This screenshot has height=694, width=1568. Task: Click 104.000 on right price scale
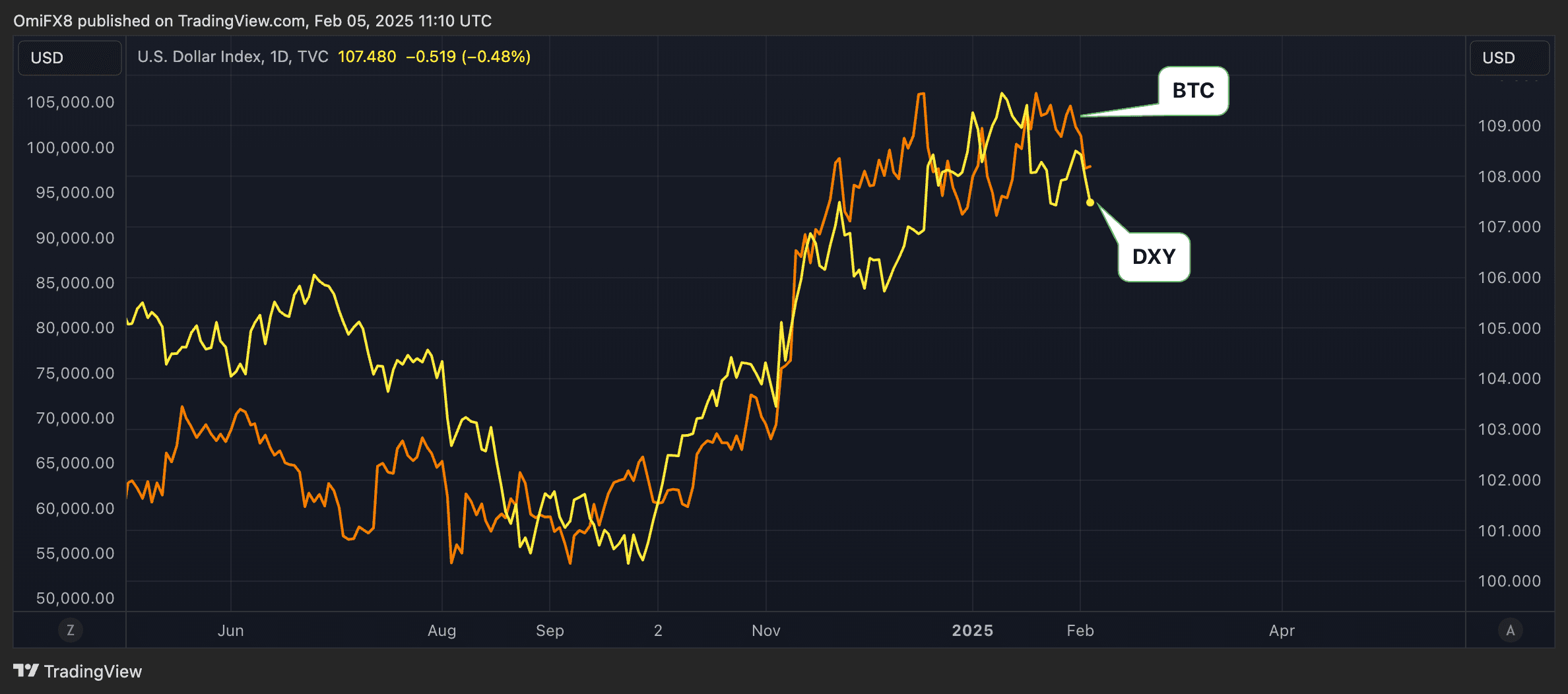[1509, 379]
